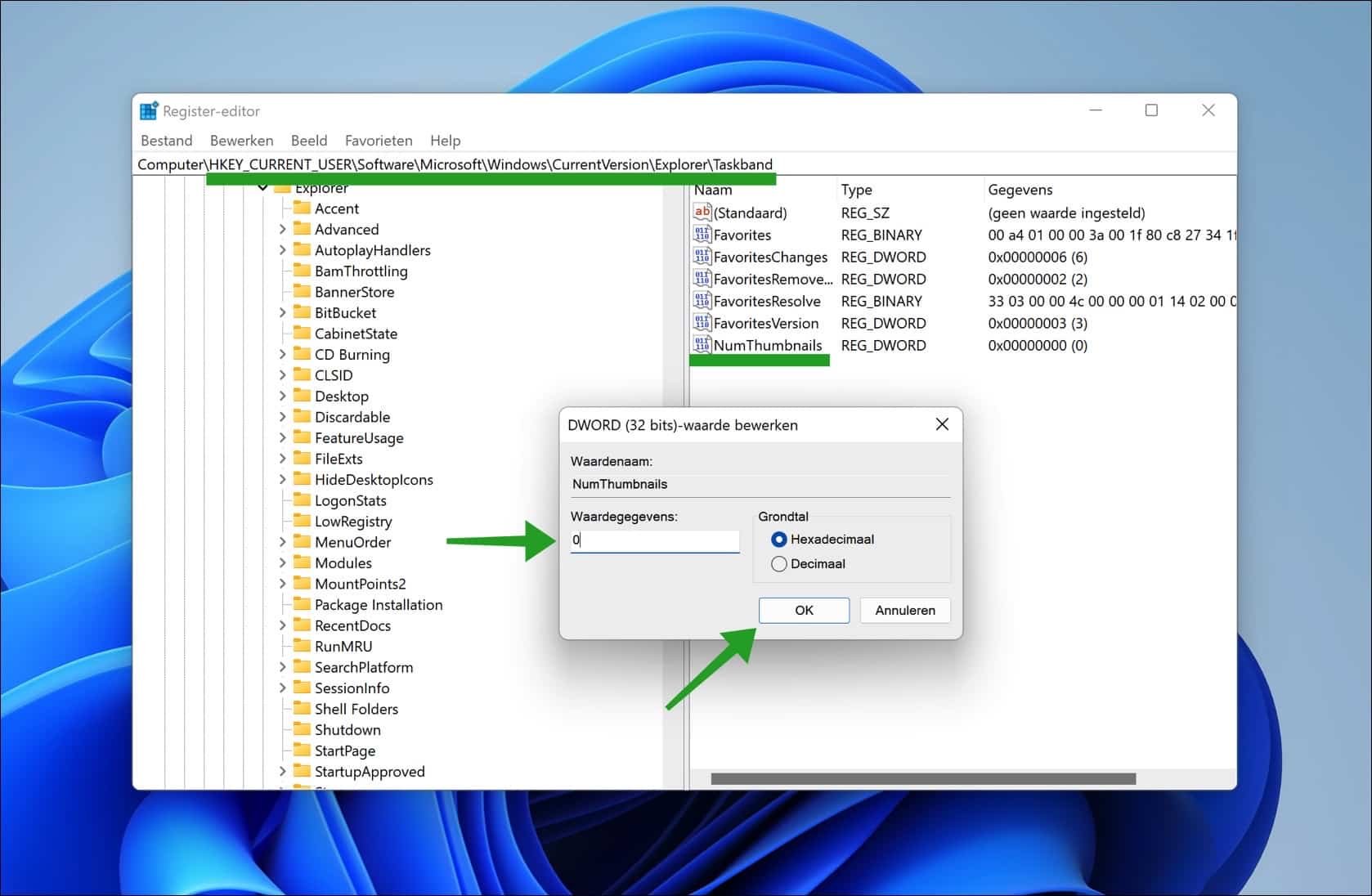Select the Hexadecimaal radio button
1372x896 pixels.
[x=778, y=540]
